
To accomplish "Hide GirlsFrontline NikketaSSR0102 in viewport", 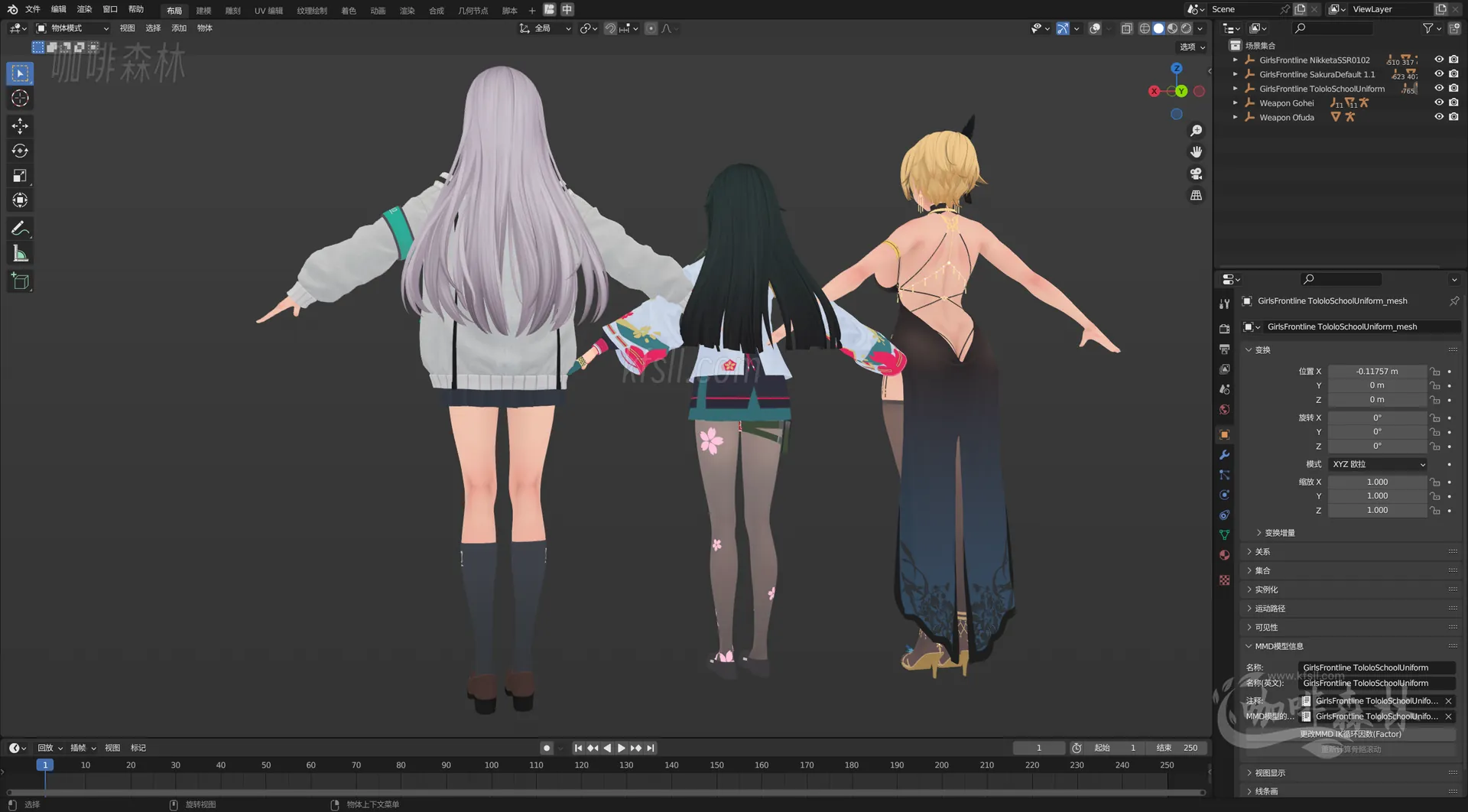I will (1438, 60).
